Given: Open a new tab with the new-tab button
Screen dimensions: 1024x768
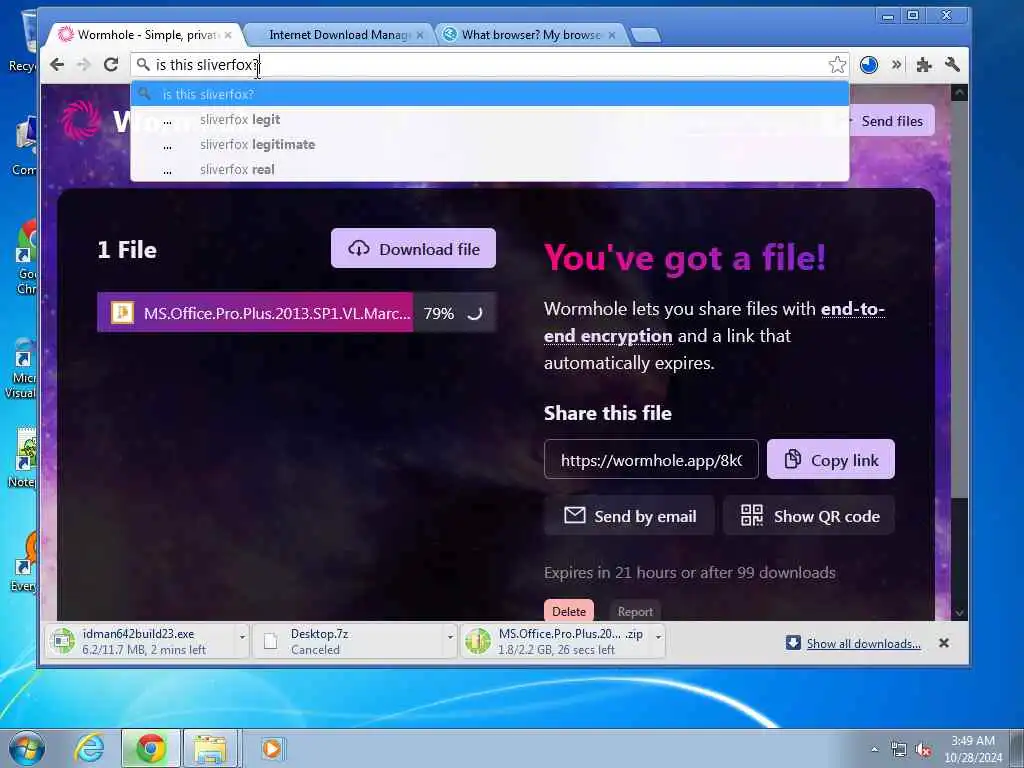Looking at the screenshot, I should [646, 35].
